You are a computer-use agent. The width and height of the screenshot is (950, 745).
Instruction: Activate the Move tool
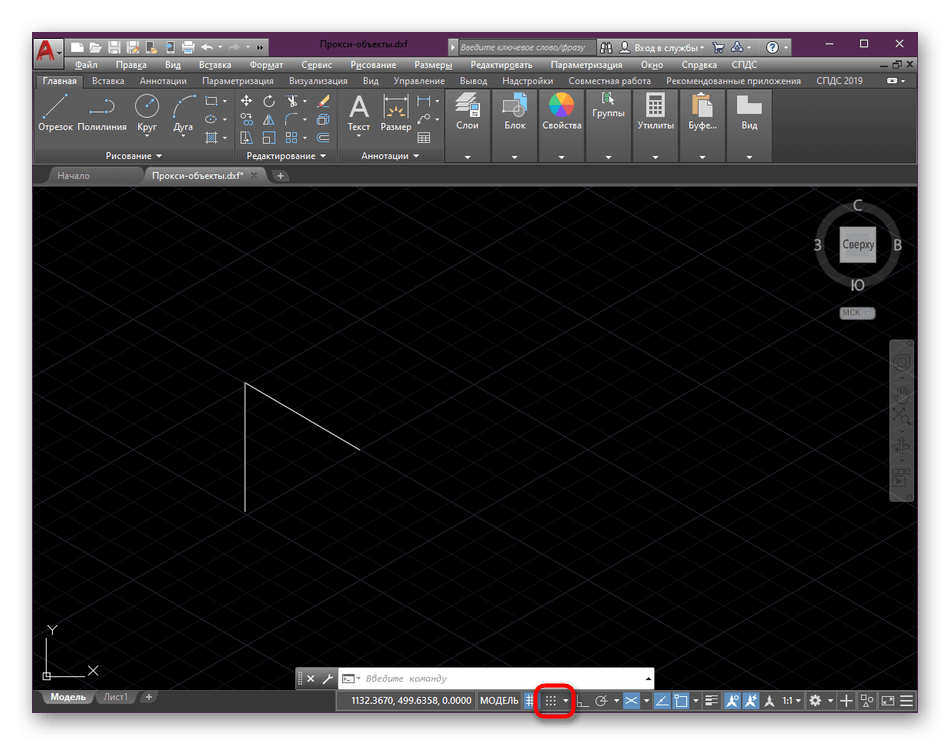click(x=246, y=101)
